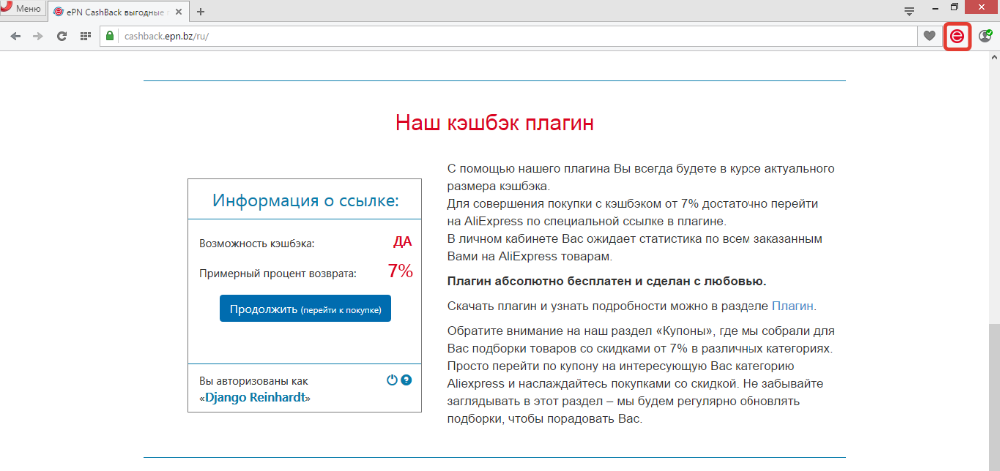Follow the Плагин link in the text

pyautogui.click(x=793, y=306)
